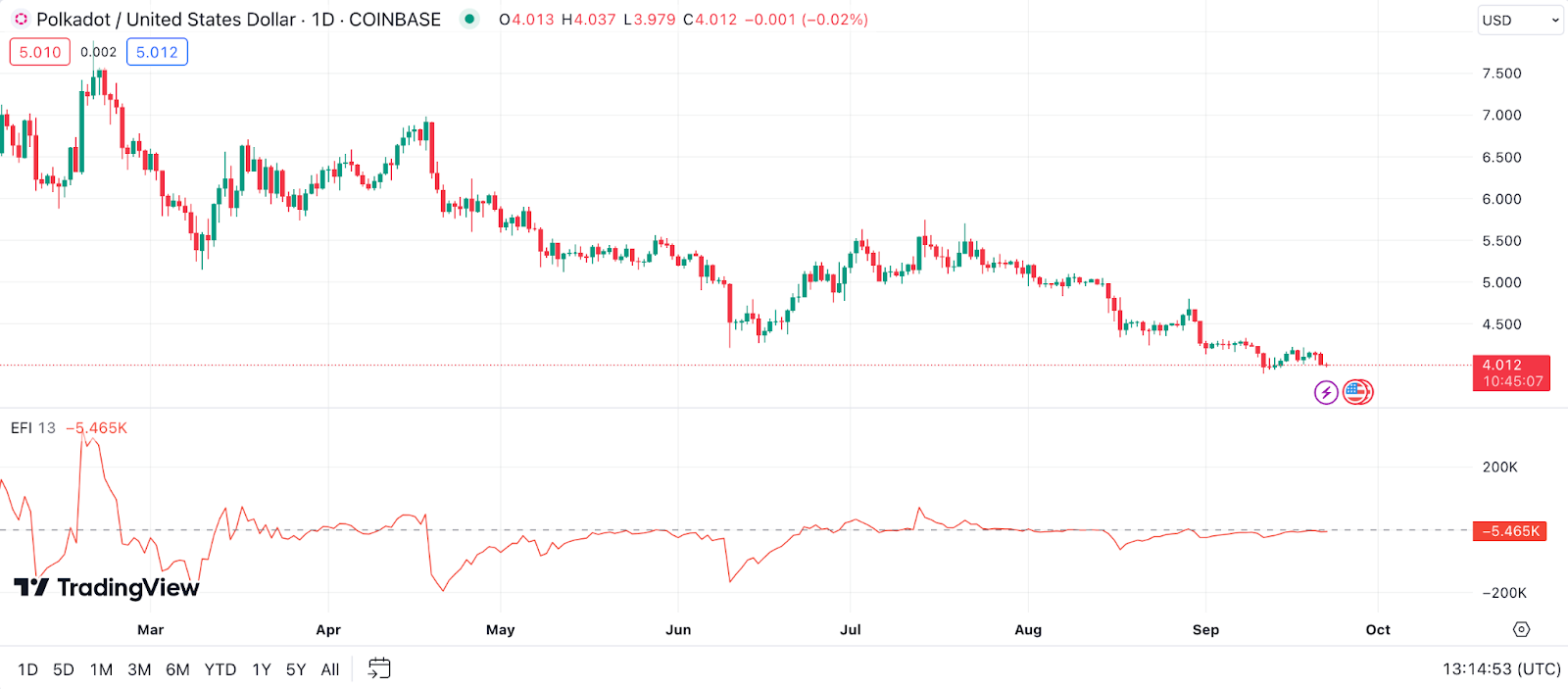This screenshot has width=1568, height=689.
Task: Select the 6M time range
Action: [x=177, y=669]
